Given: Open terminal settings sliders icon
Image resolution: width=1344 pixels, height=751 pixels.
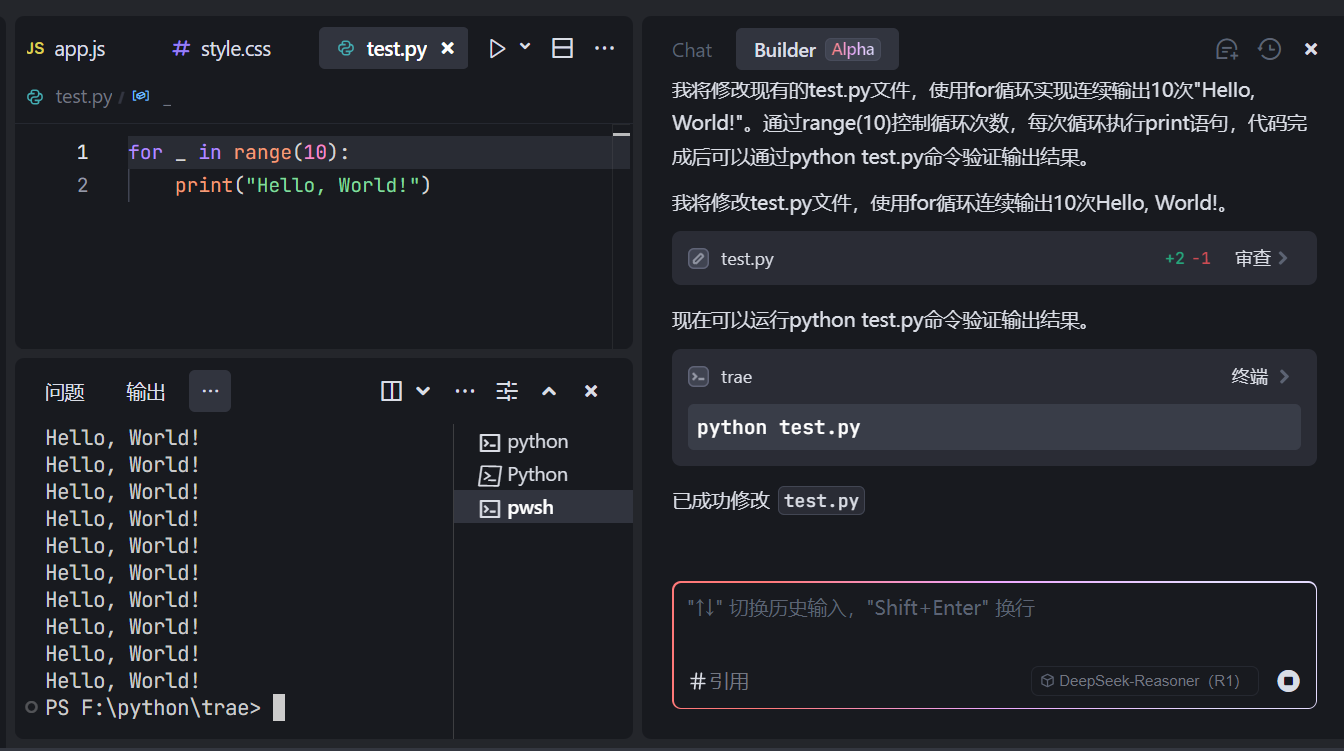Looking at the screenshot, I should 507,391.
